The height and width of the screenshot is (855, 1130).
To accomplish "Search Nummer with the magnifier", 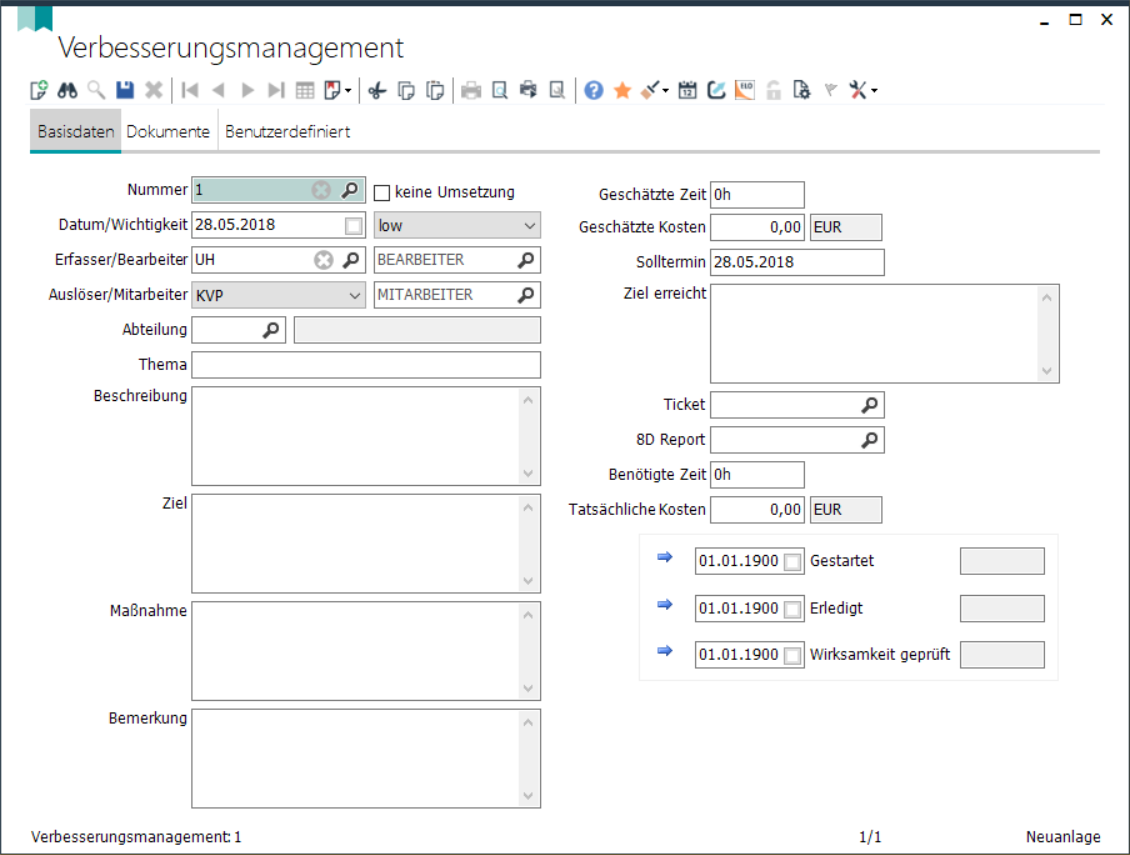I will [350, 190].
